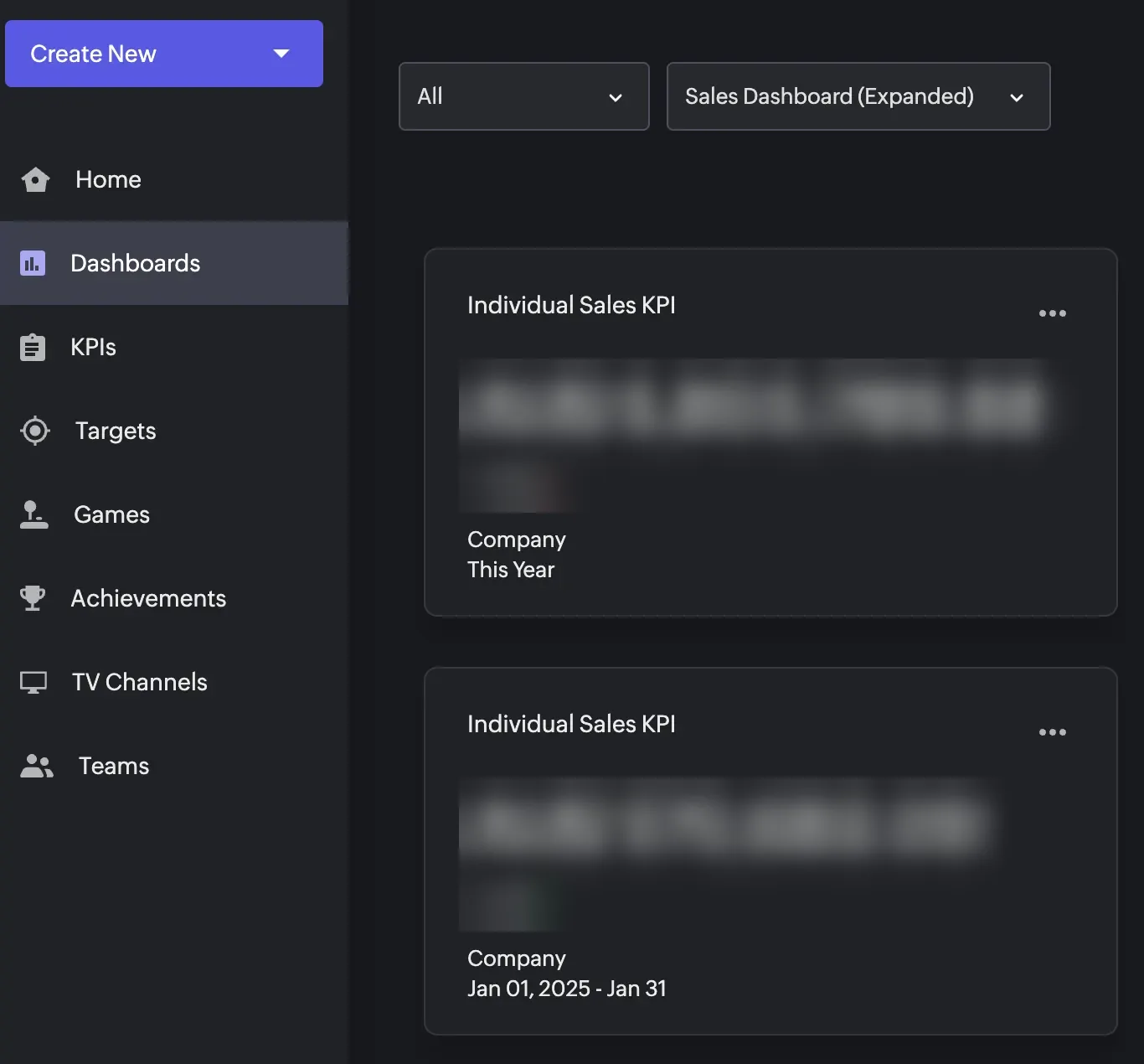Viewport: 1144px width, 1064px height.
Task: Click the TV Channels monitor icon
Action: coord(33,682)
